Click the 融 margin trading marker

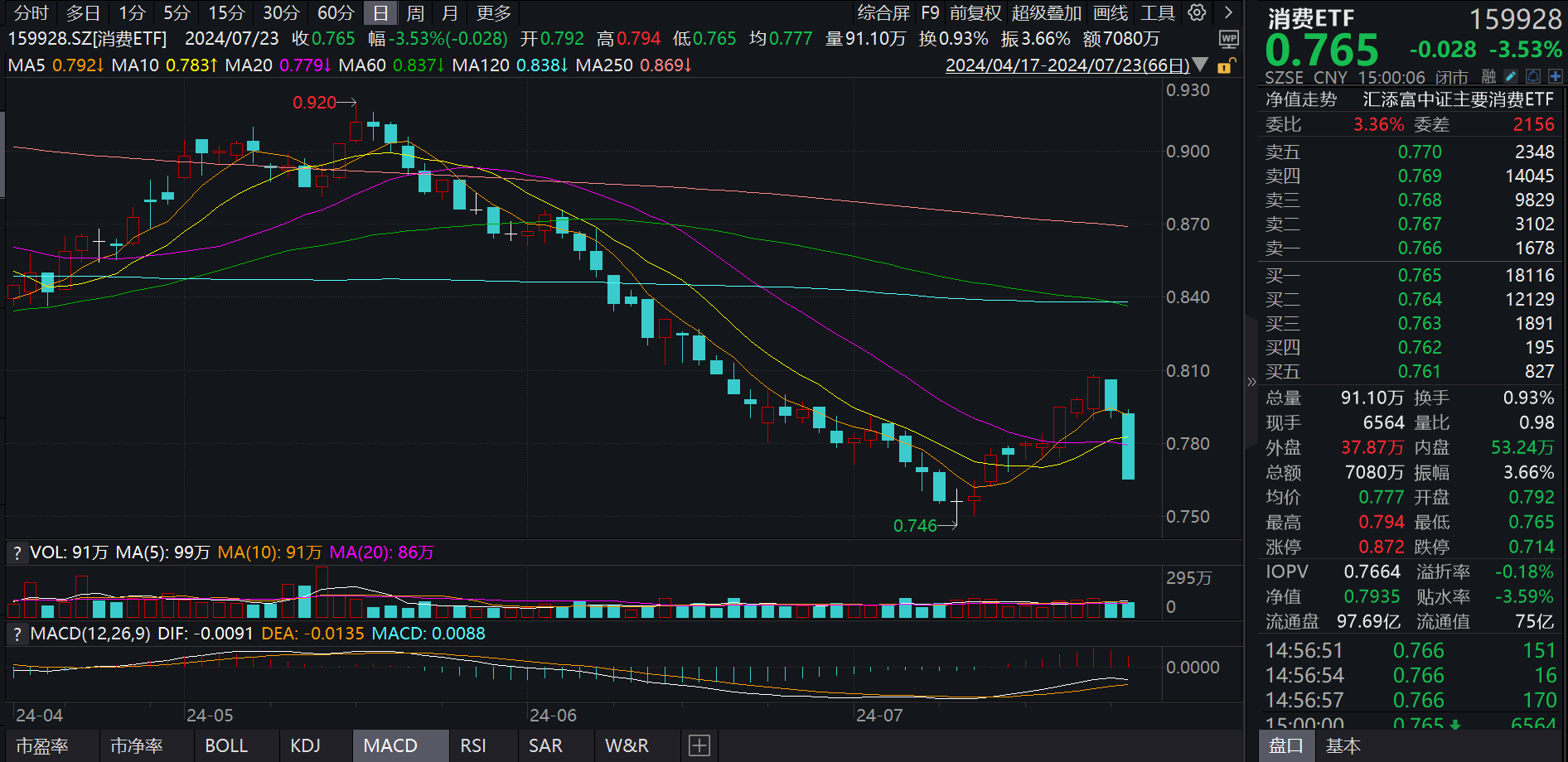(1488, 75)
